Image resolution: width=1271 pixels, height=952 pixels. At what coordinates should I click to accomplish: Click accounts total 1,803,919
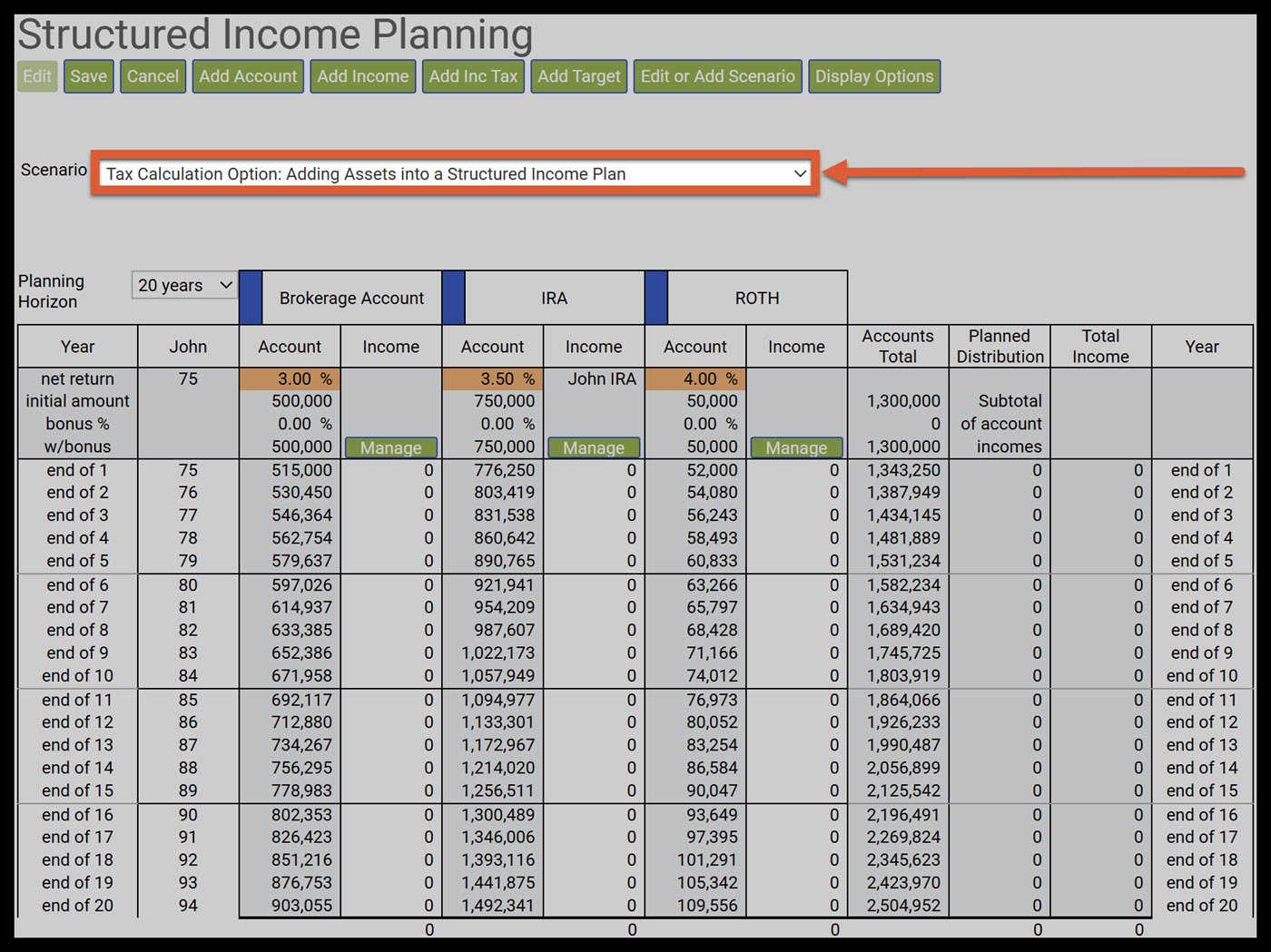click(x=903, y=675)
